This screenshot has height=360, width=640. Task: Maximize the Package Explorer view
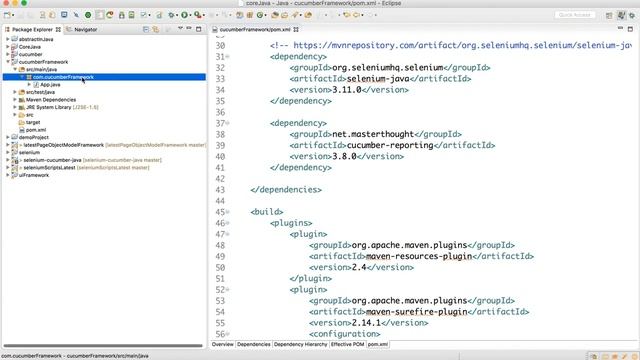click(199, 29)
